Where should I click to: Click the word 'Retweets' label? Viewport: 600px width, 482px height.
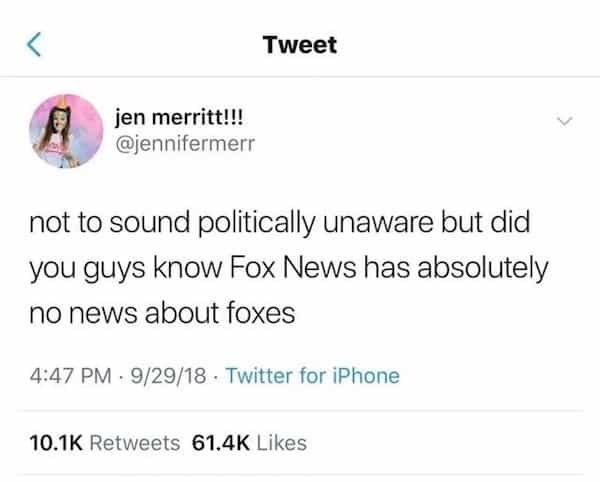(x=136, y=441)
